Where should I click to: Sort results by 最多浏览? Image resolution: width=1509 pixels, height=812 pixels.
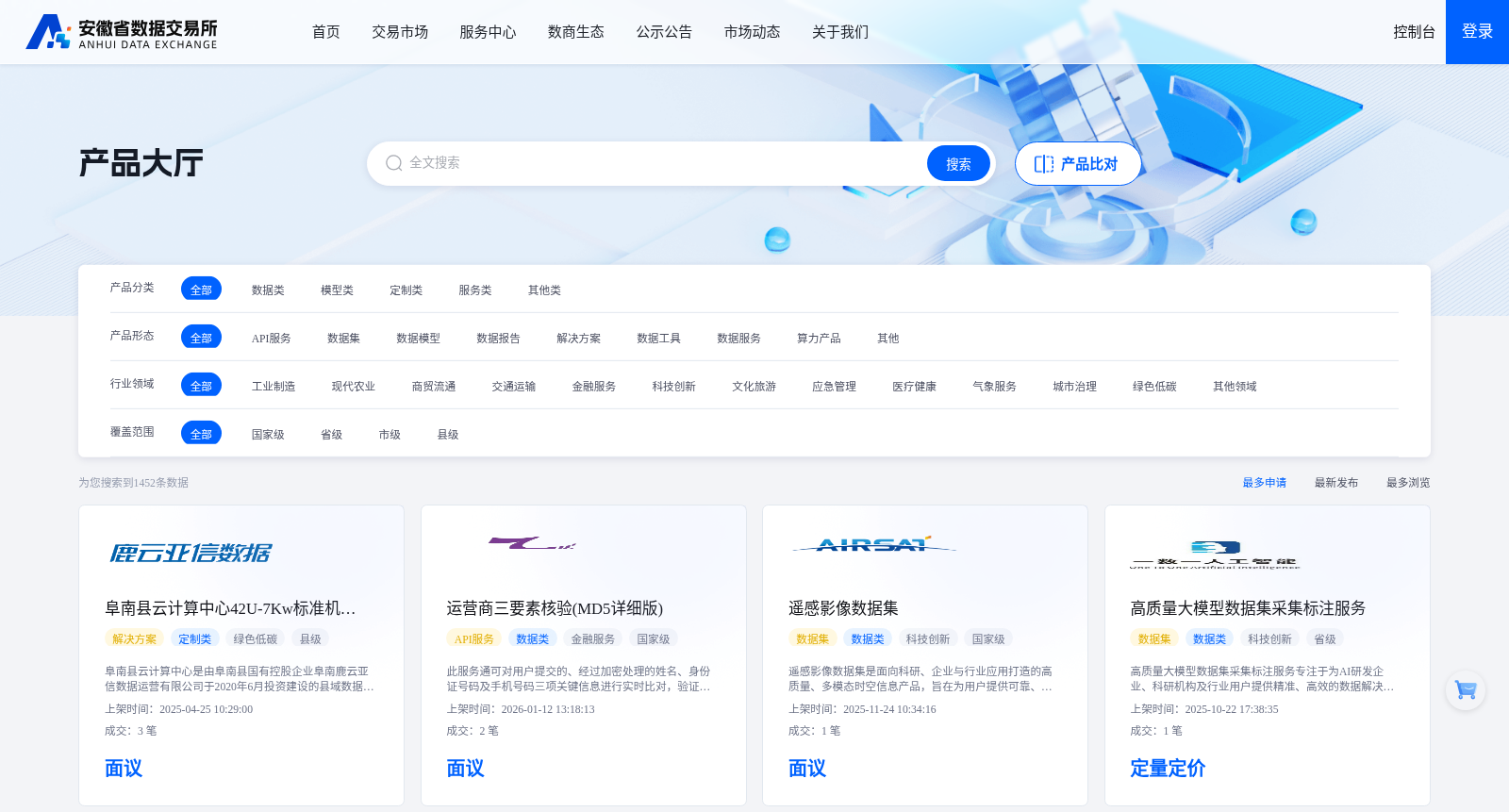(x=1408, y=482)
